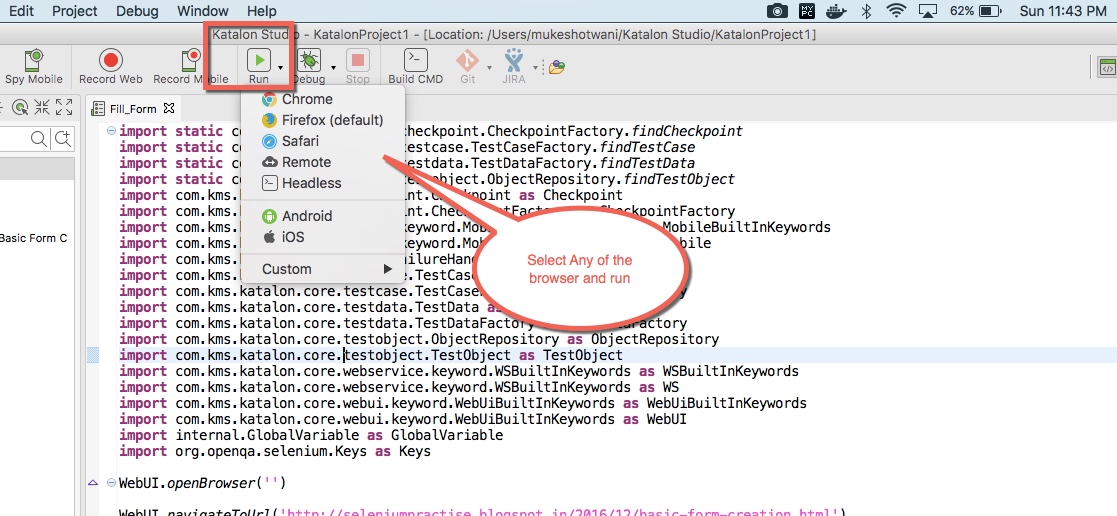
Task: Choose Chrome from the run menu
Action: pos(307,99)
